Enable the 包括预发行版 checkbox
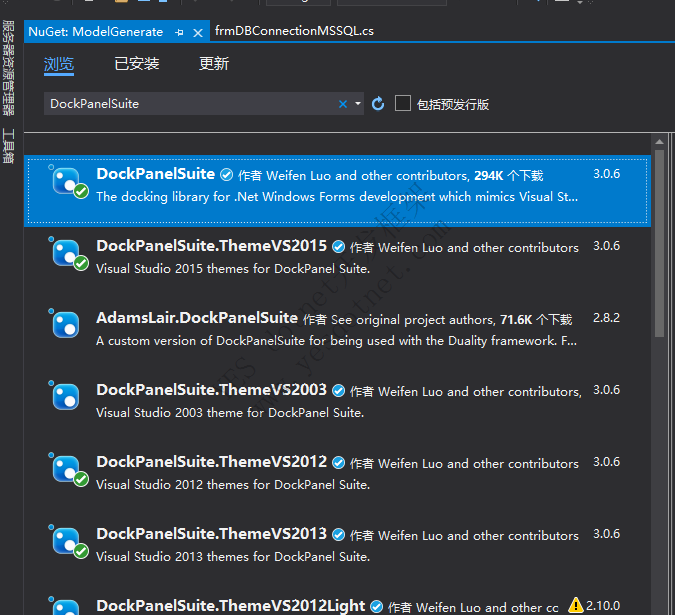 coord(403,103)
